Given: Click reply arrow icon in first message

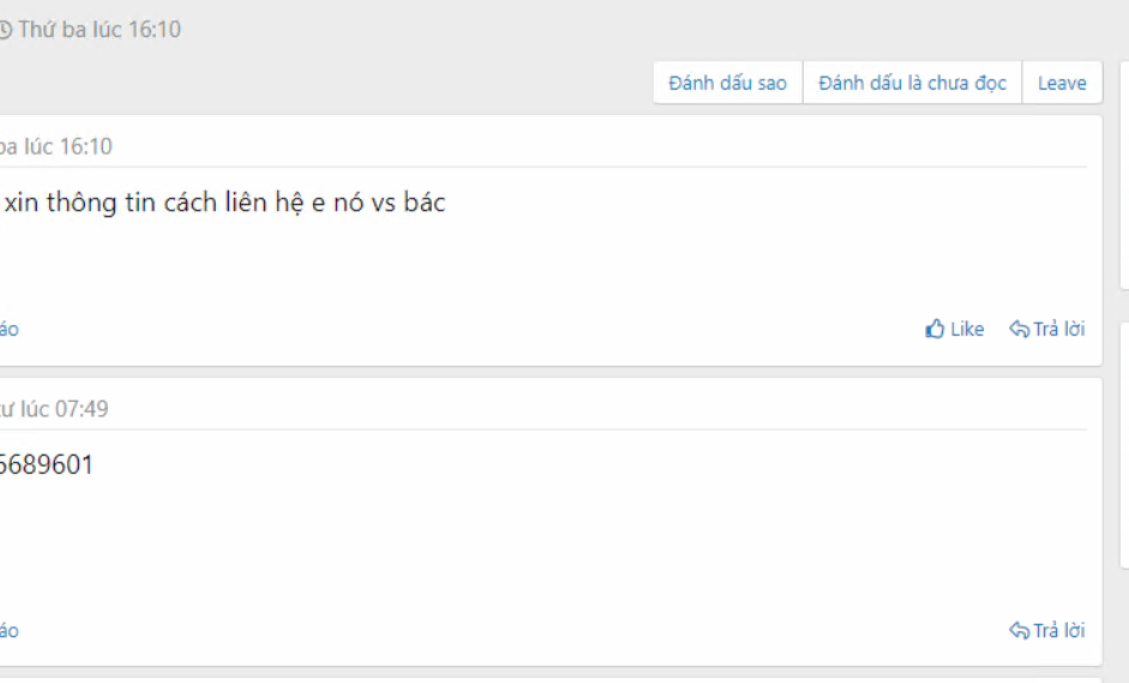Looking at the screenshot, I should point(1019,329).
